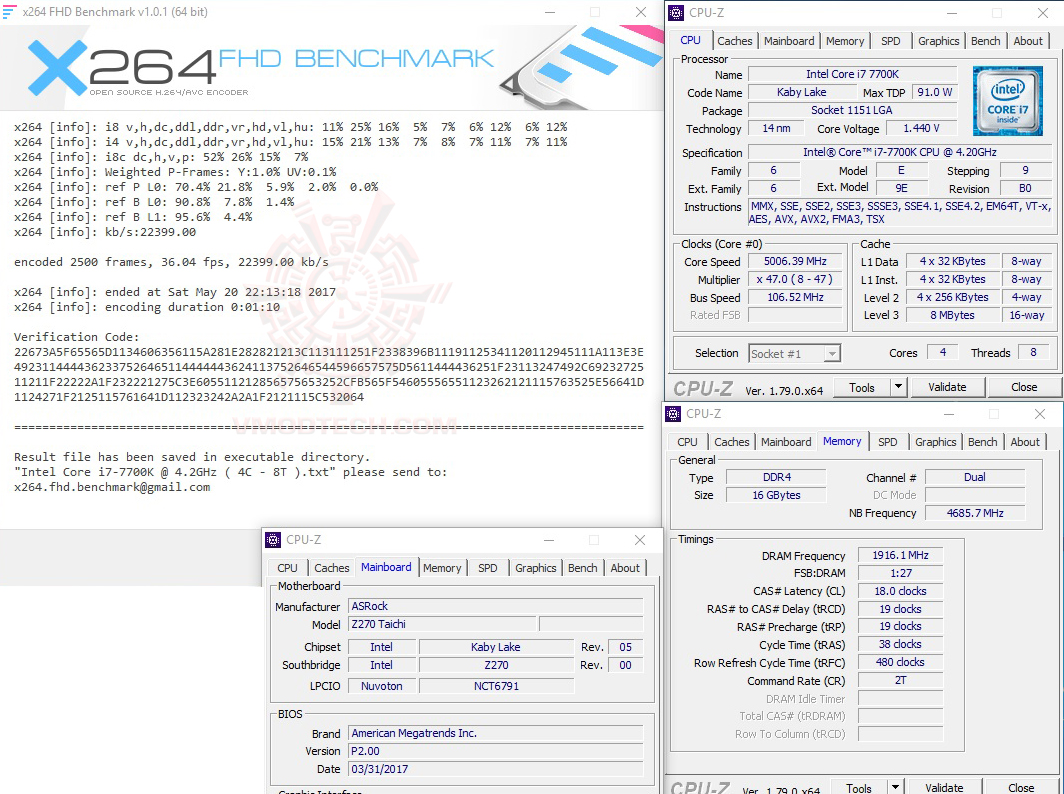Switch to the About tab in the Mainboard window
The width and height of the screenshot is (1064, 794).
point(625,567)
